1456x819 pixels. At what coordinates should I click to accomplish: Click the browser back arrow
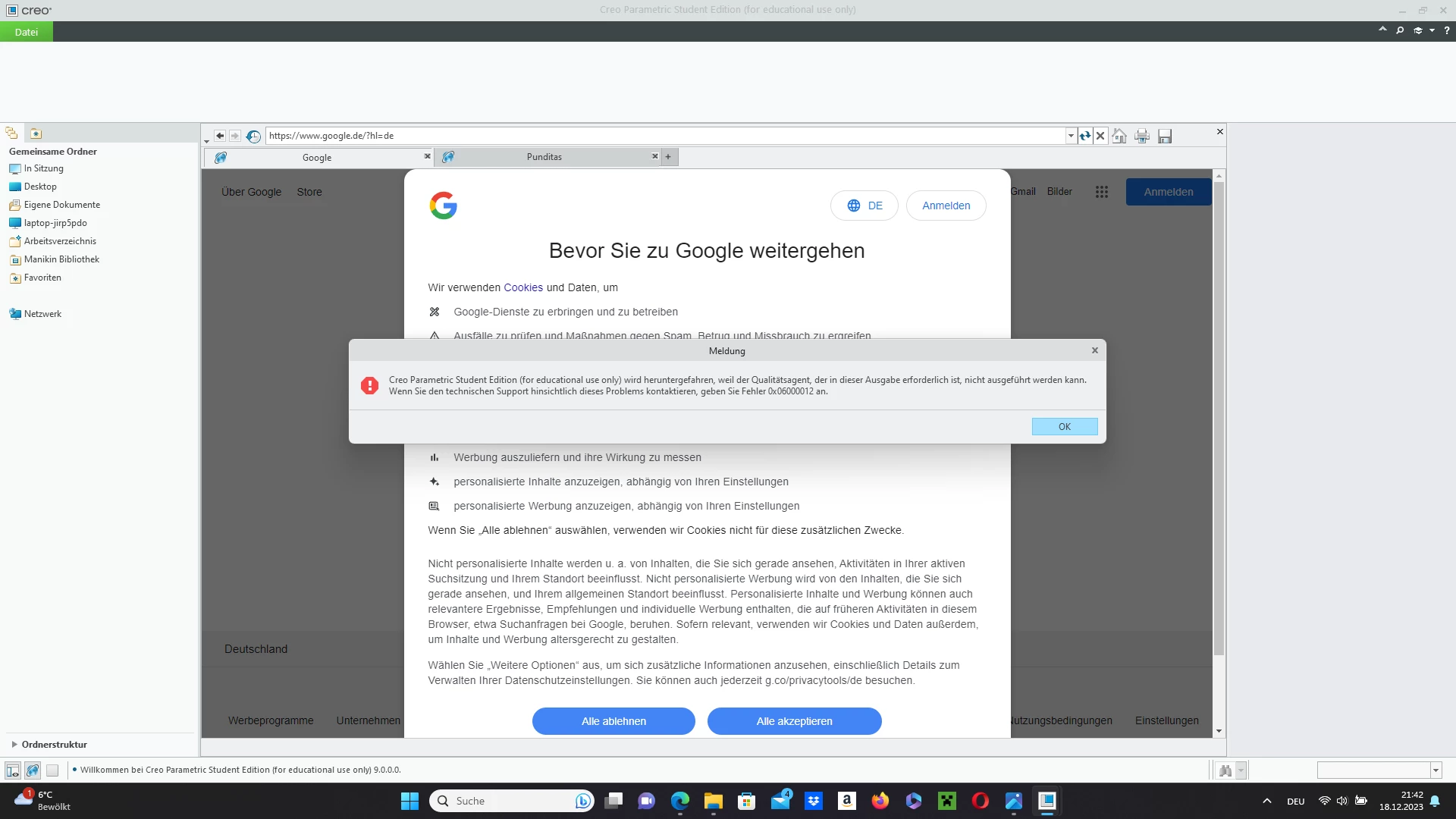(219, 136)
